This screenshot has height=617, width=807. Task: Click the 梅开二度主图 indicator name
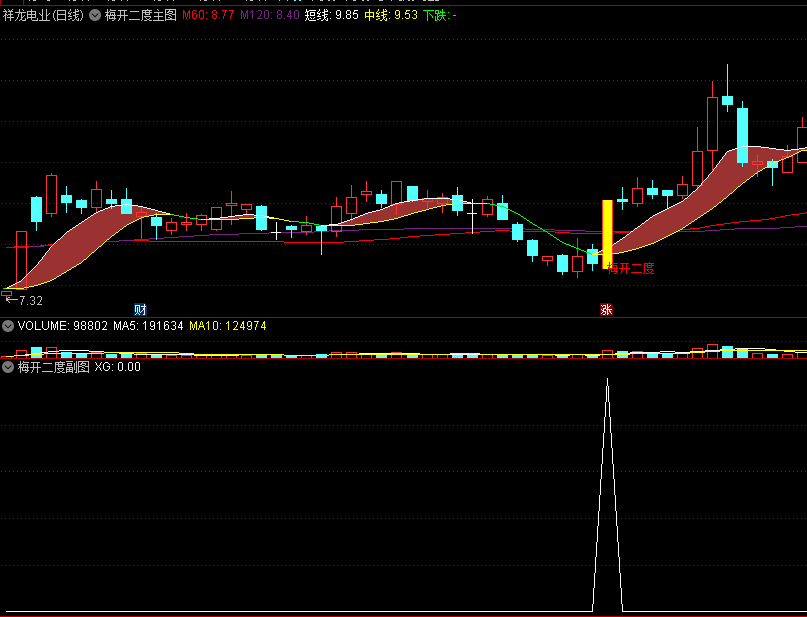[x=141, y=15]
